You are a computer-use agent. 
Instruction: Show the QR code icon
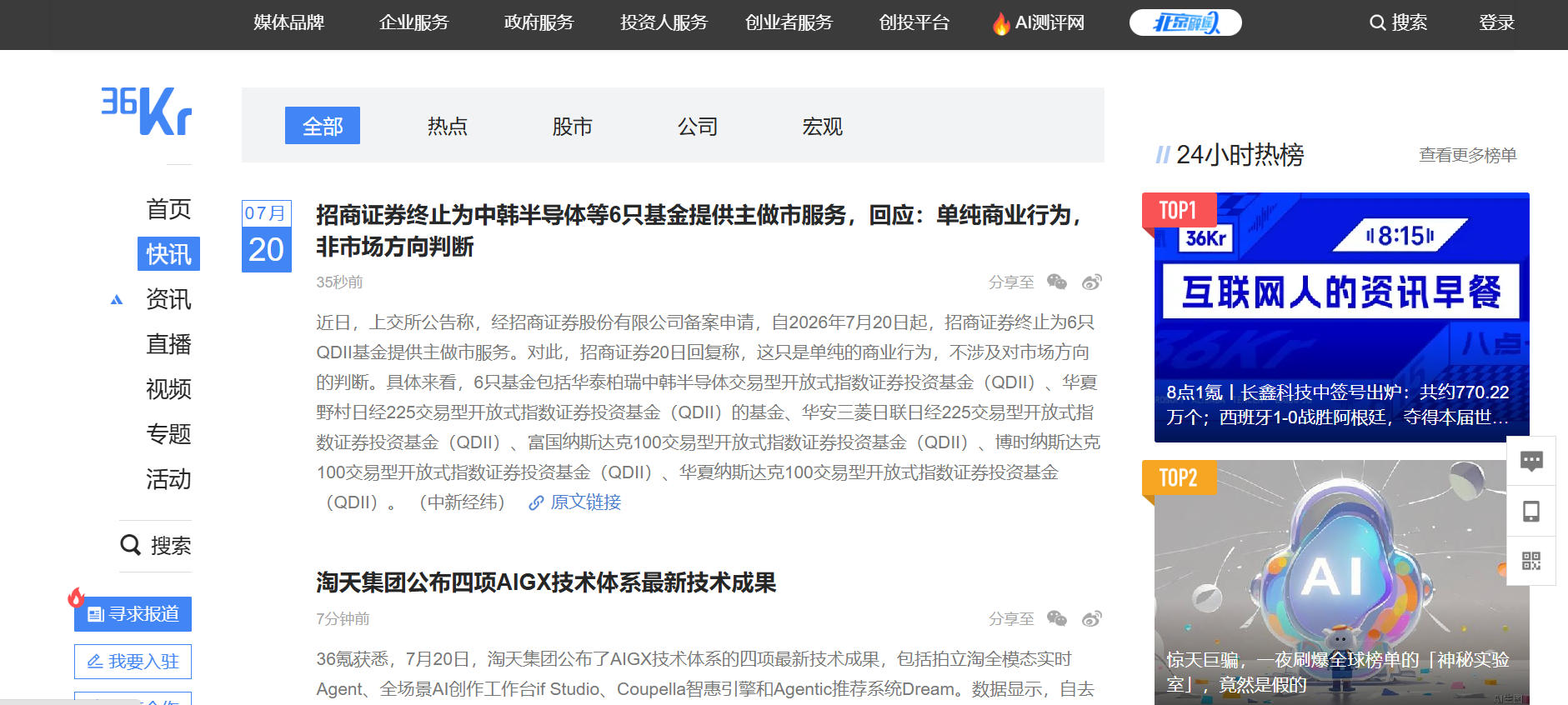tap(1531, 561)
